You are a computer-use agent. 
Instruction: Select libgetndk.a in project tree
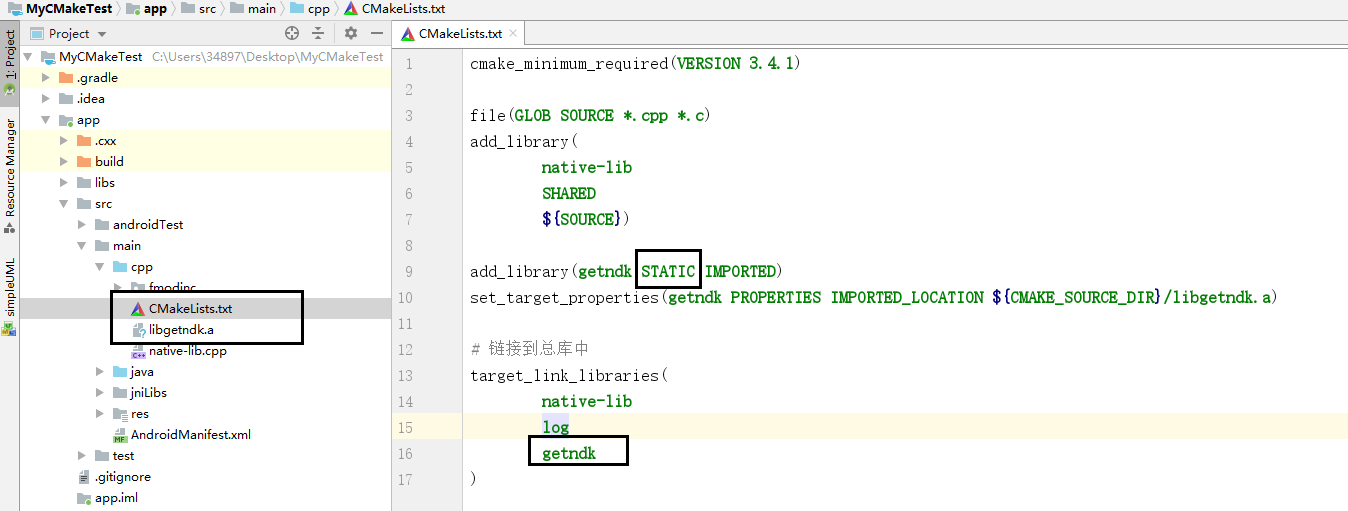coord(181,330)
